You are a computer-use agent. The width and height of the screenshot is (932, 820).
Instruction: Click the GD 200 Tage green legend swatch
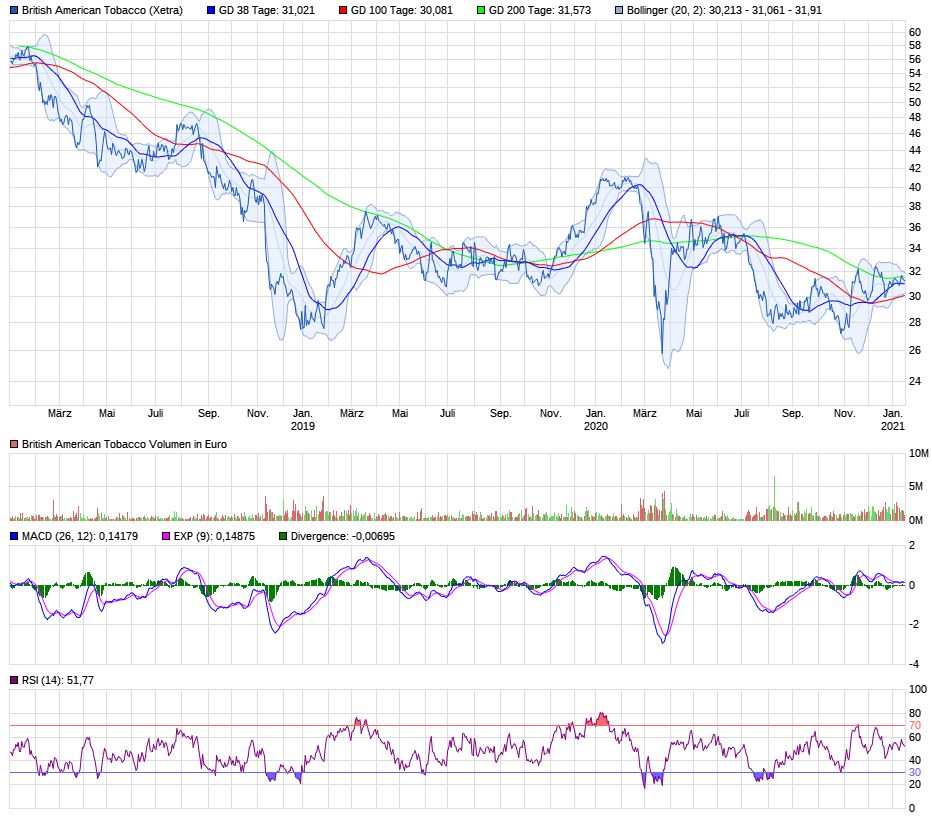pyautogui.click(x=481, y=10)
